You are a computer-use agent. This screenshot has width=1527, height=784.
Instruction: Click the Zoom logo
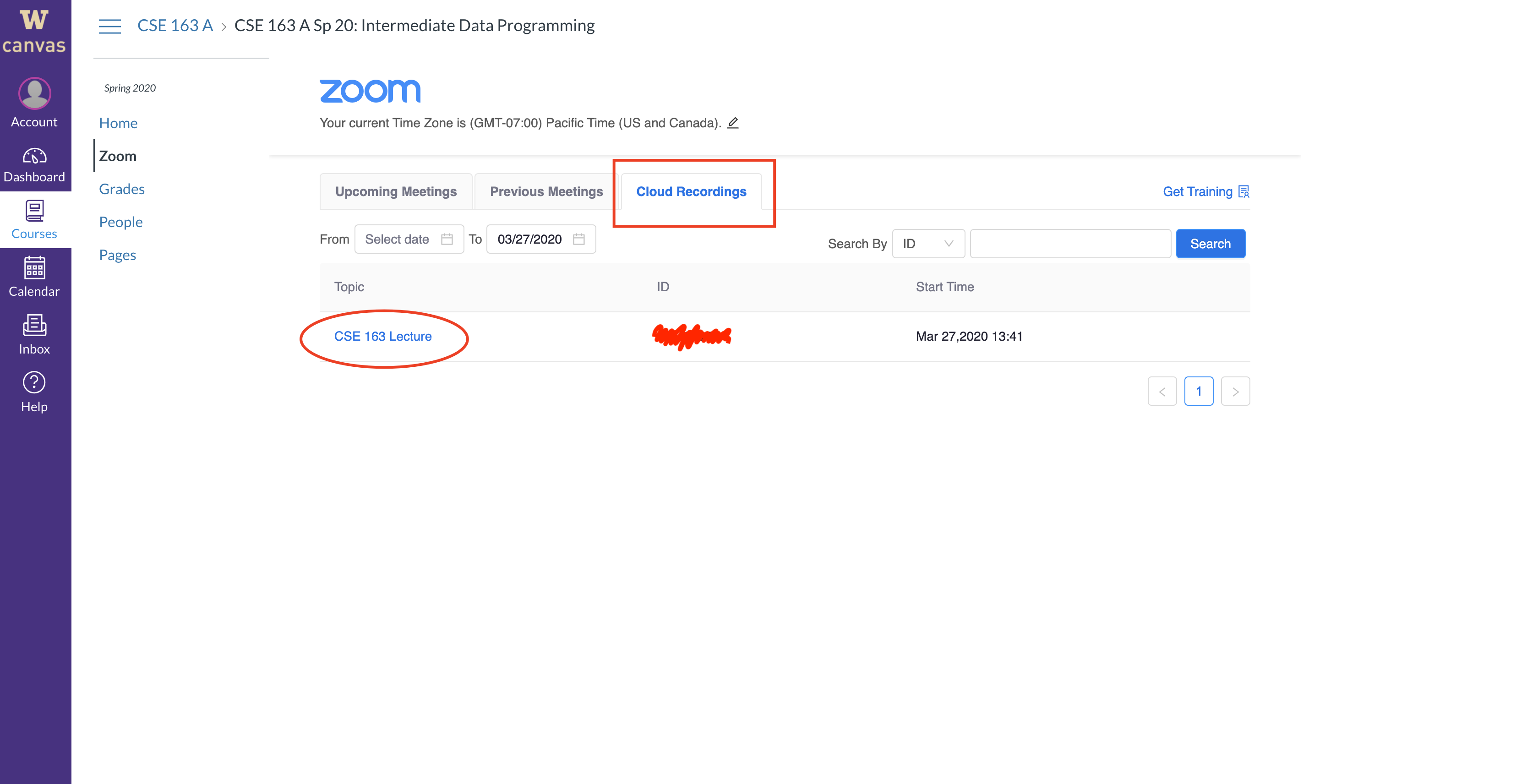click(370, 91)
